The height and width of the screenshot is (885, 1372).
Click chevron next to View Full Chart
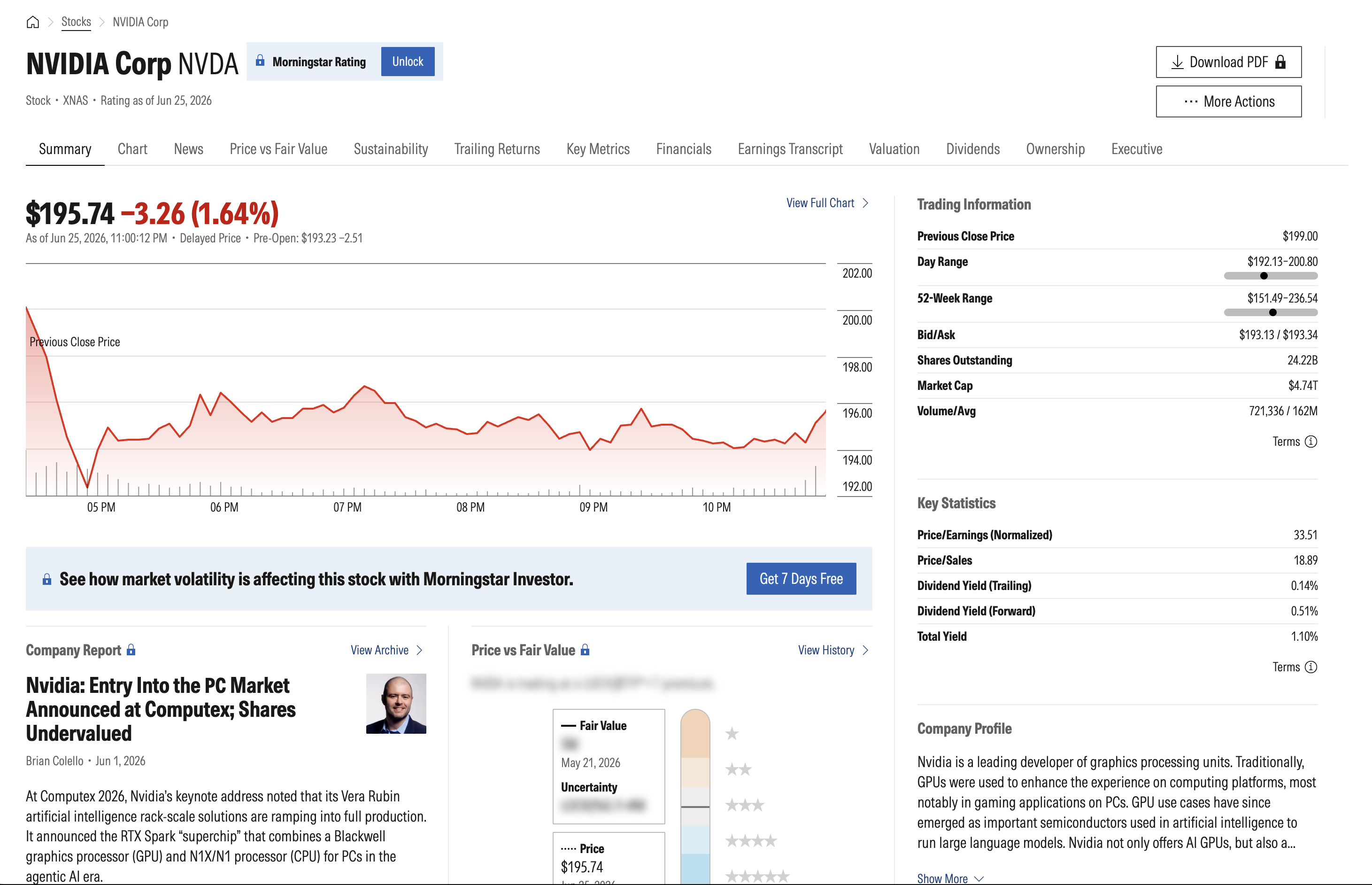coord(865,203)
